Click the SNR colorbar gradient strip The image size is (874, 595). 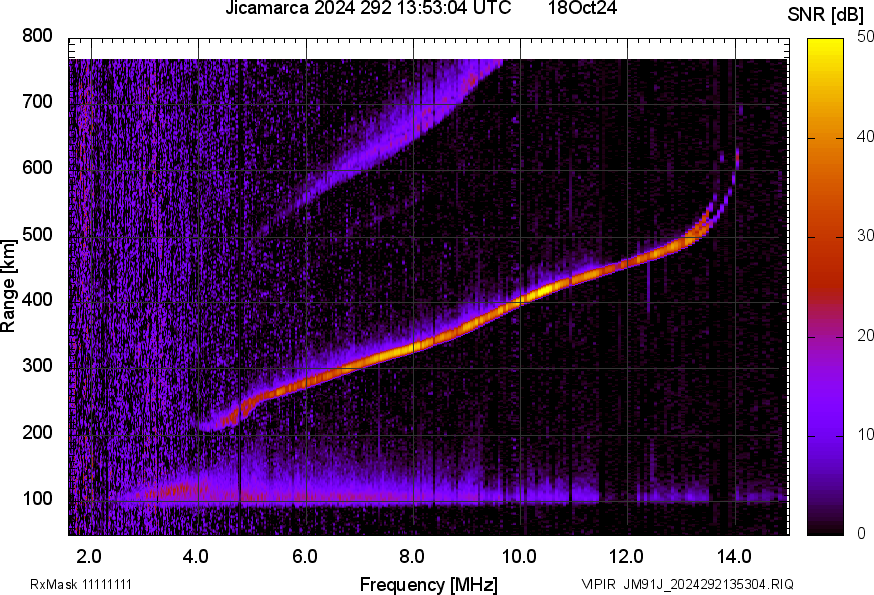[826, 287]
